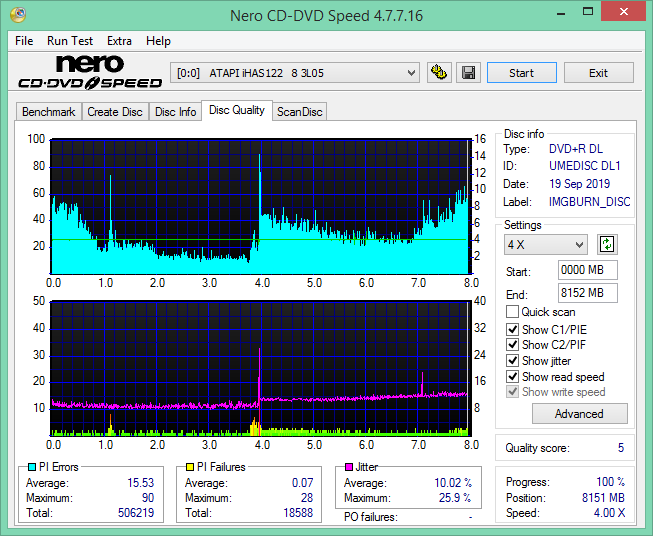The height and width of the screenshot is (536, 653).
Task: Open the Extra menu
Action: 119,41
